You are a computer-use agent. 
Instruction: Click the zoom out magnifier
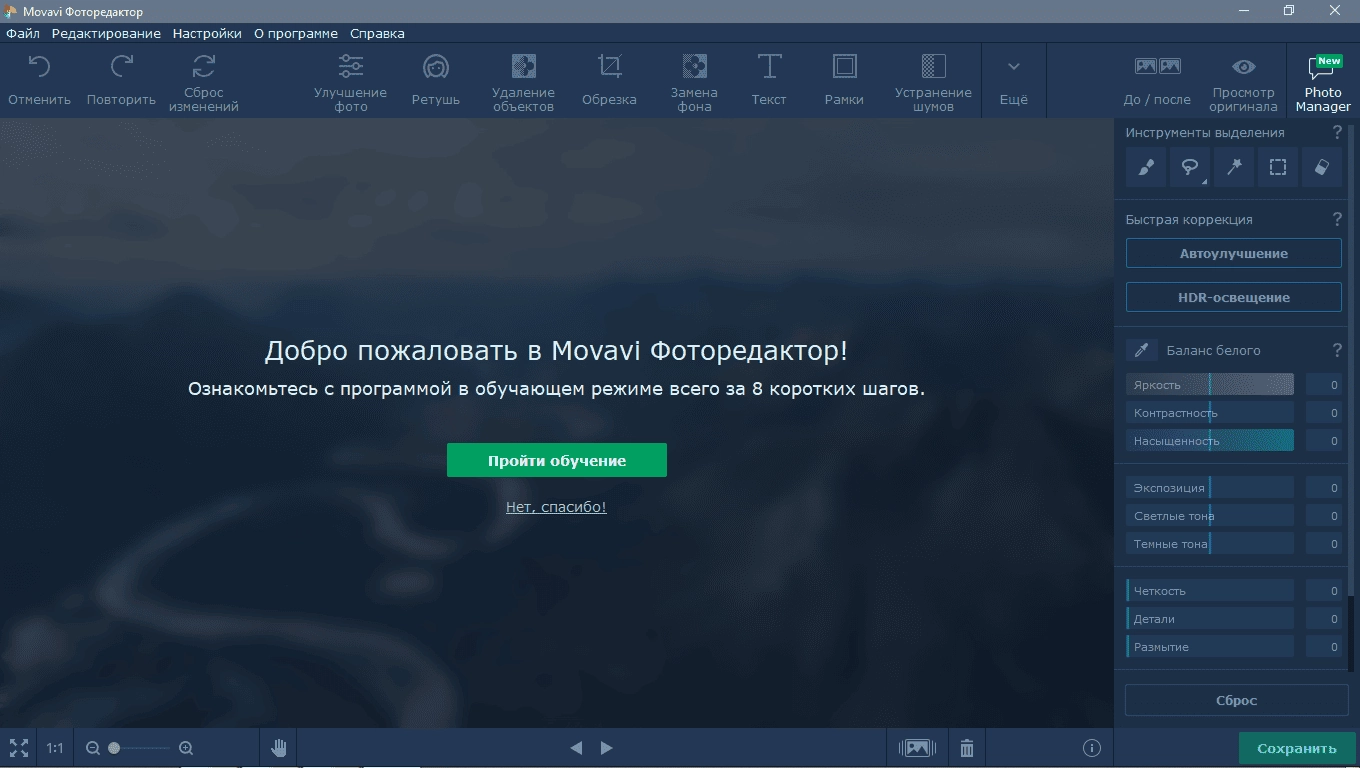tap(93, 748)
